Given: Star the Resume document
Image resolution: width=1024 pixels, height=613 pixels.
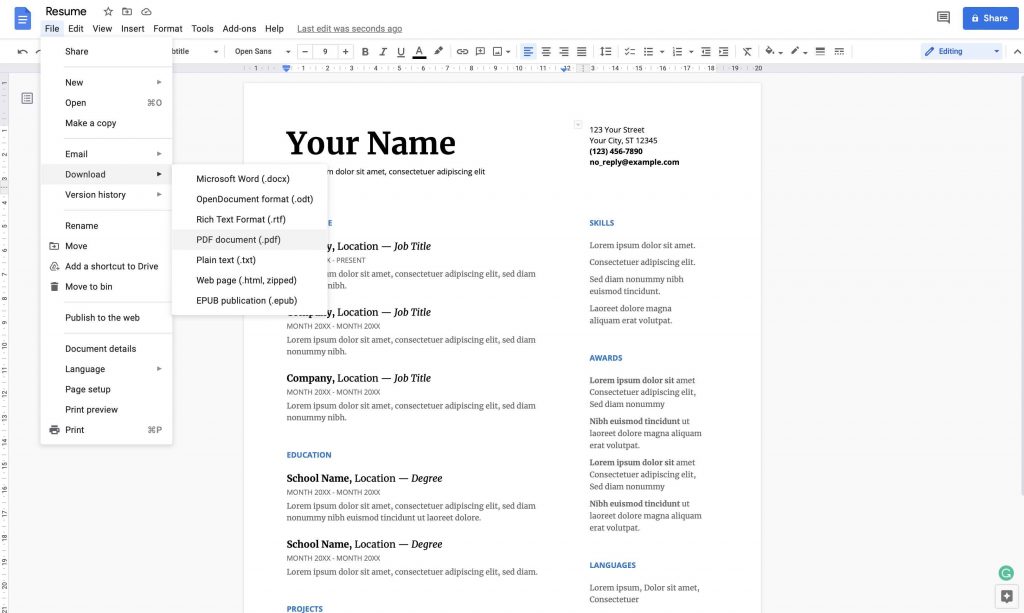Looking at the screenshot, I should pyautogui.click(x=108, y=11).
